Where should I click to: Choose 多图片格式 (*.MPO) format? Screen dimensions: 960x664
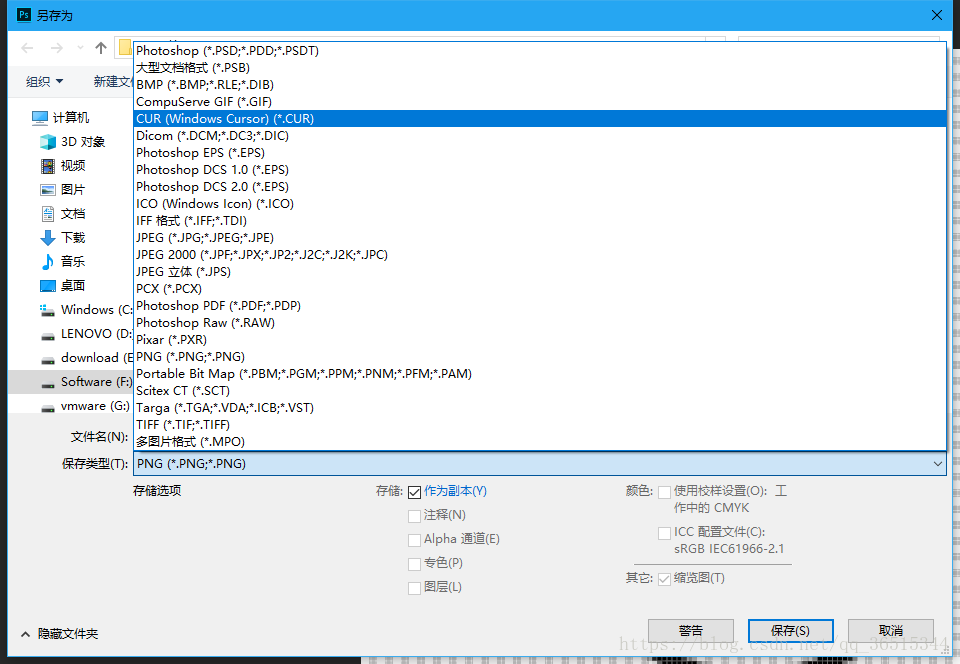tap(539, 442)
